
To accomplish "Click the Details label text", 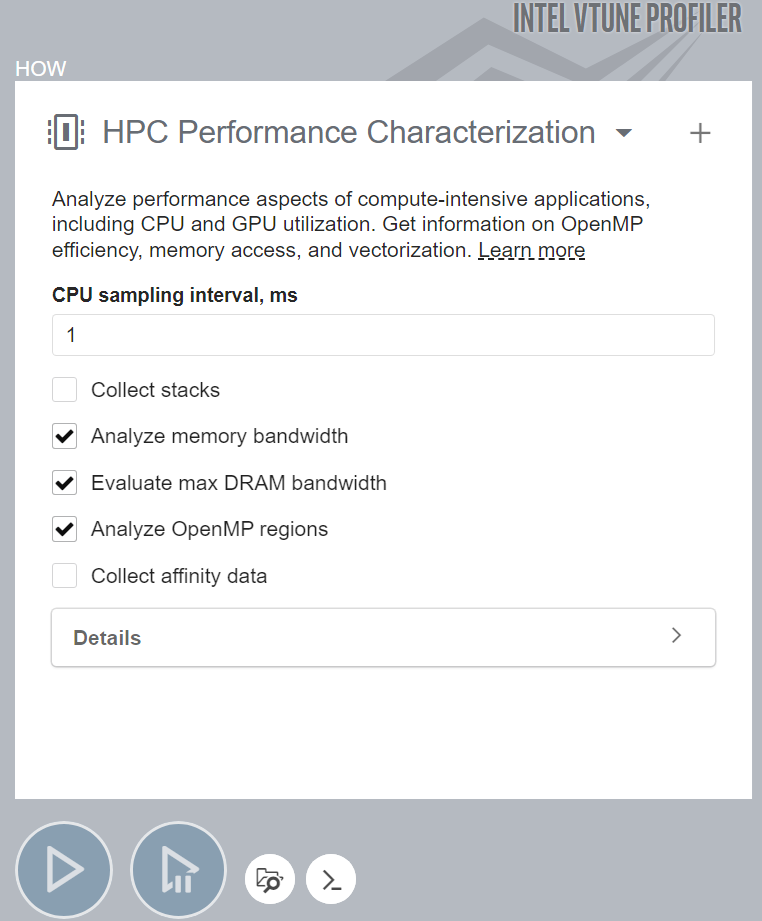I will (x=107, y=638).
